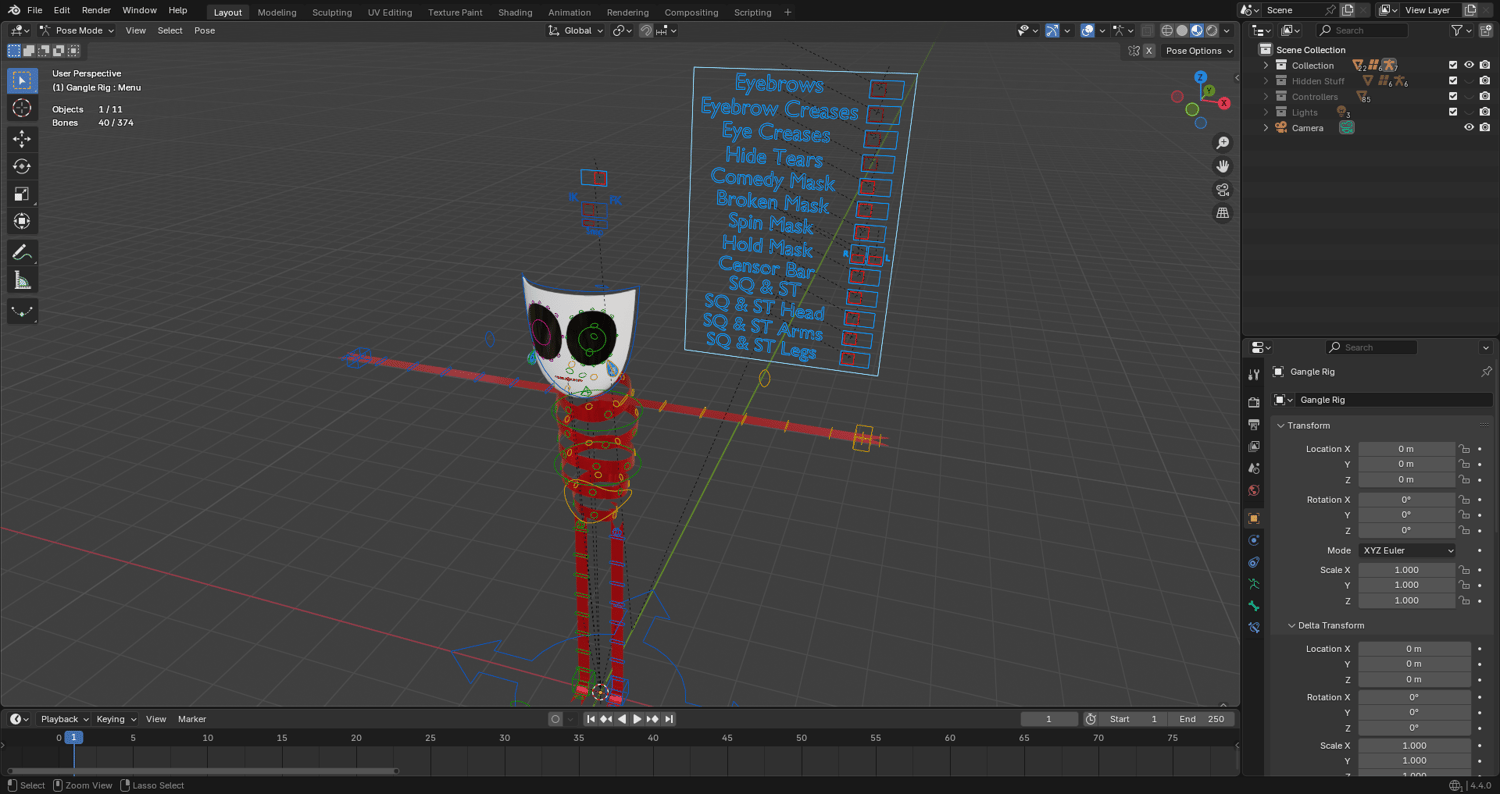This screenshot has height=794, width=1500.
Task: Open the Object Constraints properties tab
Action: (x=1254, y=562)
